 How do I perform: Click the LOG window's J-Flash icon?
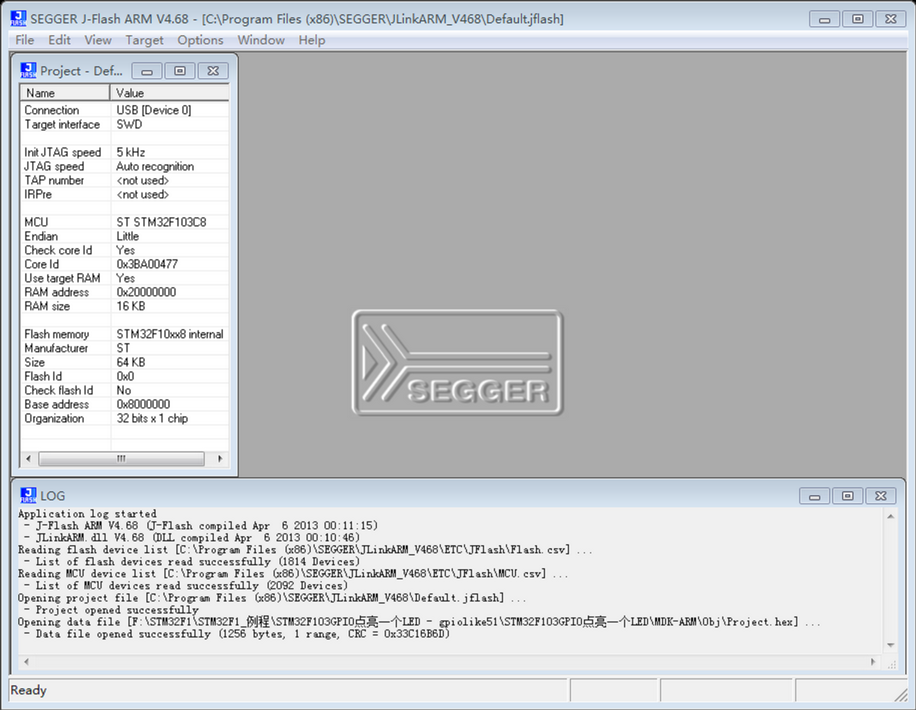point(28,496)
